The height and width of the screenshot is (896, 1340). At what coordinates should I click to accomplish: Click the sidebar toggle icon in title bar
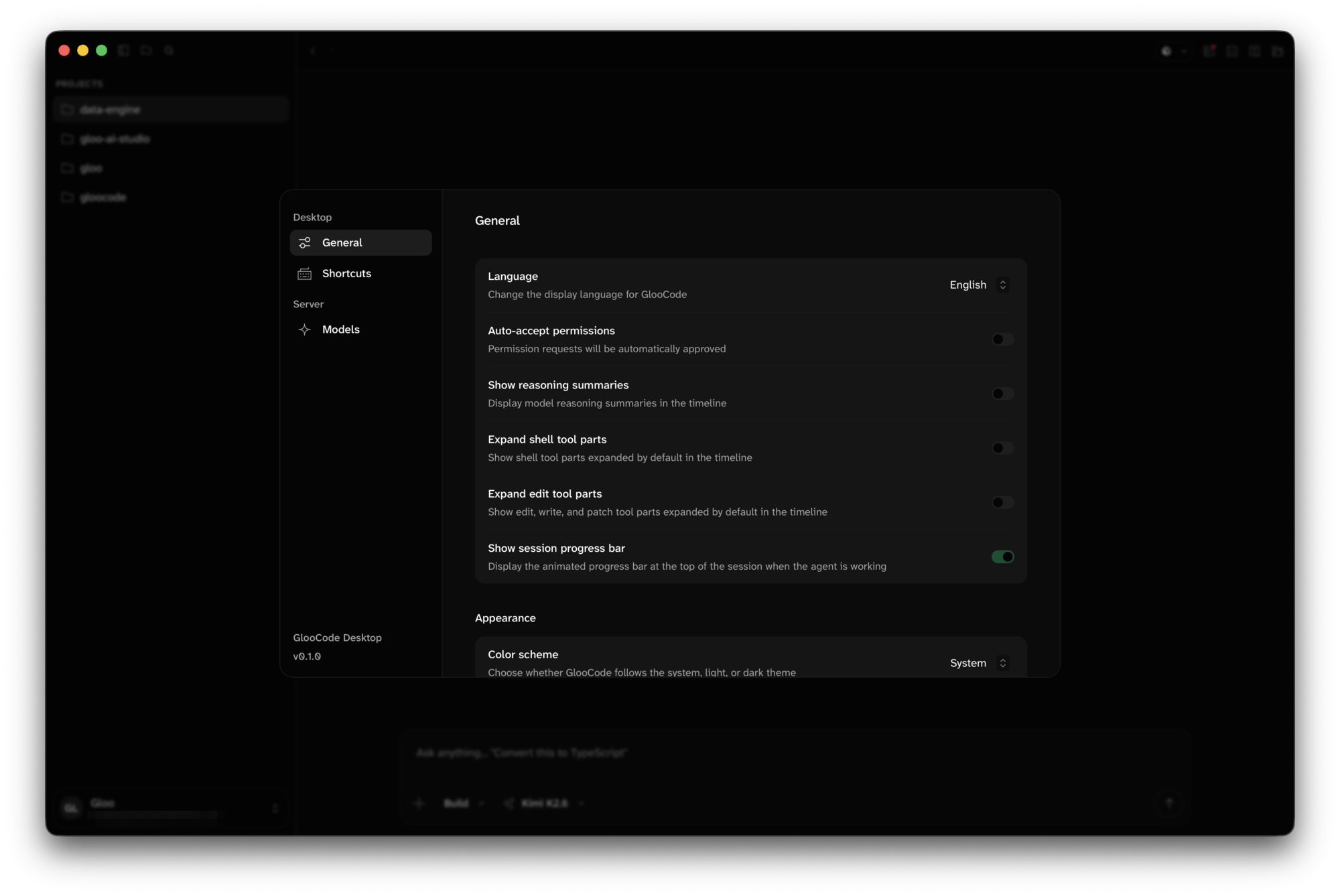click(x=123, y=50)
